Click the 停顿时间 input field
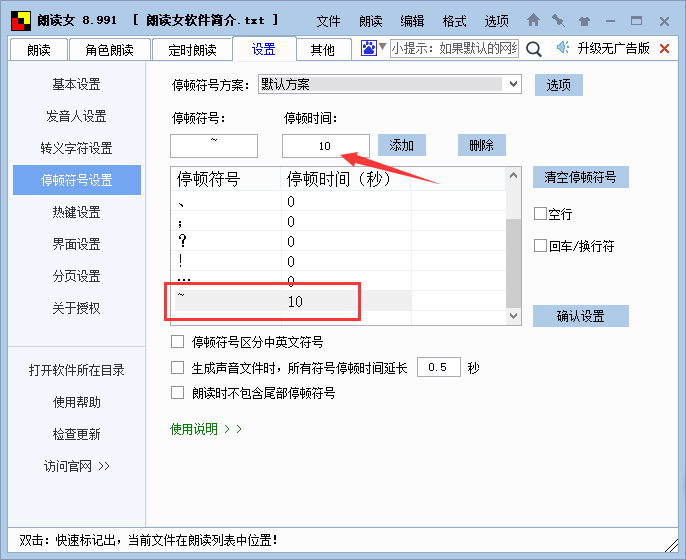 (326, 146)
